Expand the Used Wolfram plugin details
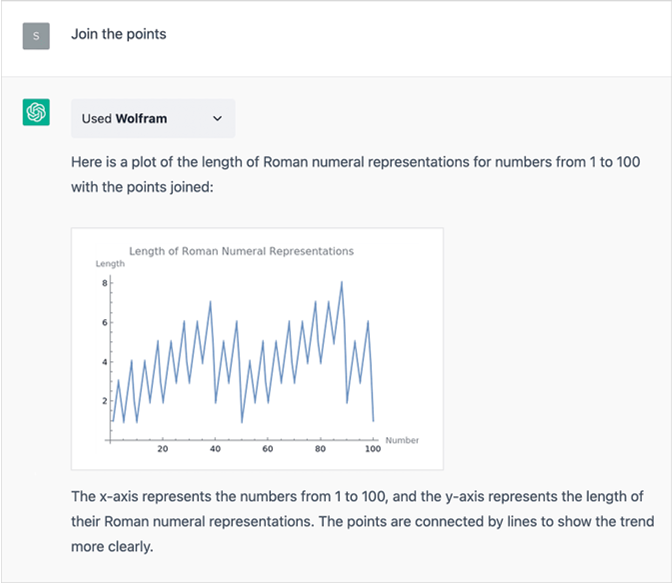 coord(152,118)
